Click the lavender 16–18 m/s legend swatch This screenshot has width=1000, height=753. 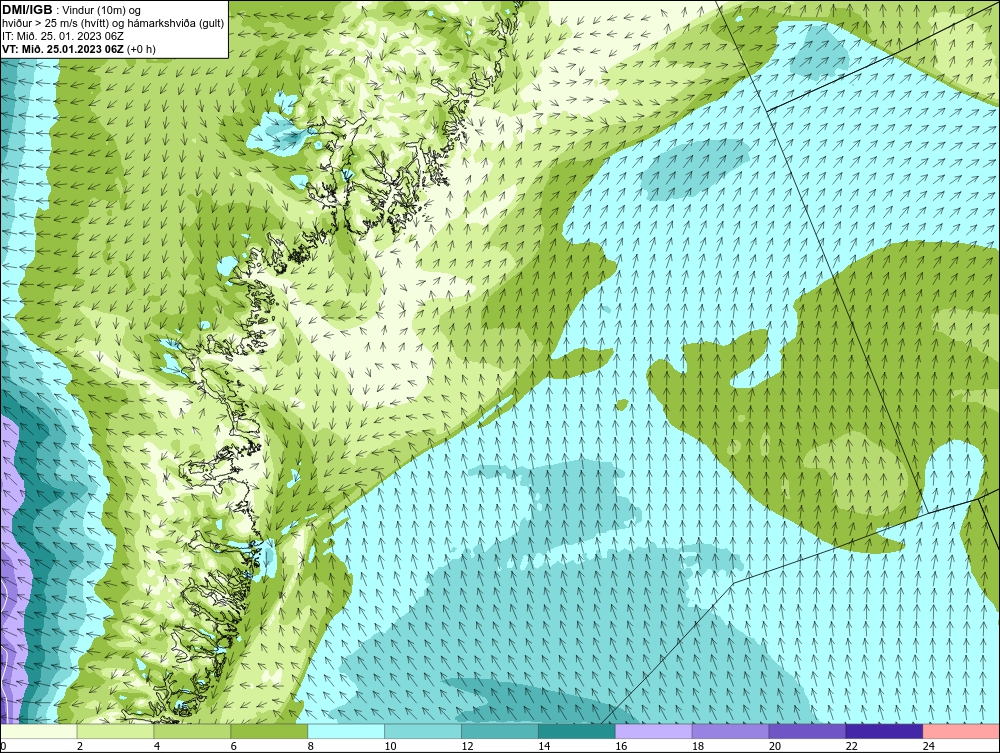click(653, 731)
